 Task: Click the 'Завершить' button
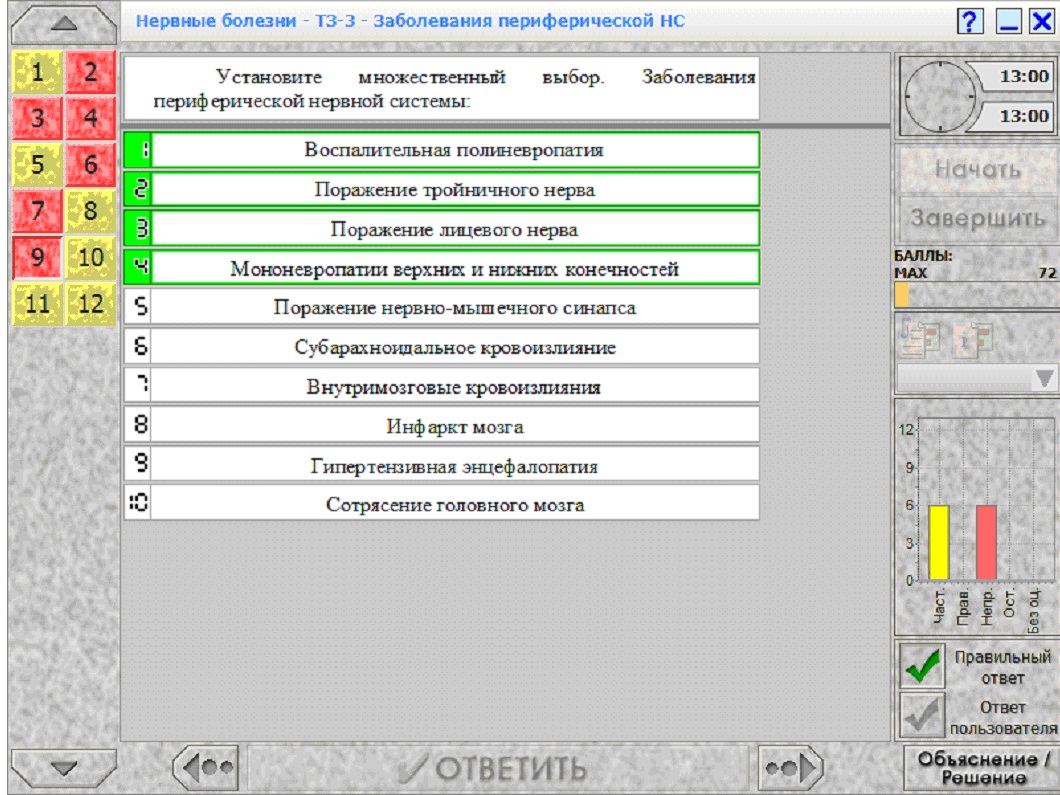pos(978,218)
